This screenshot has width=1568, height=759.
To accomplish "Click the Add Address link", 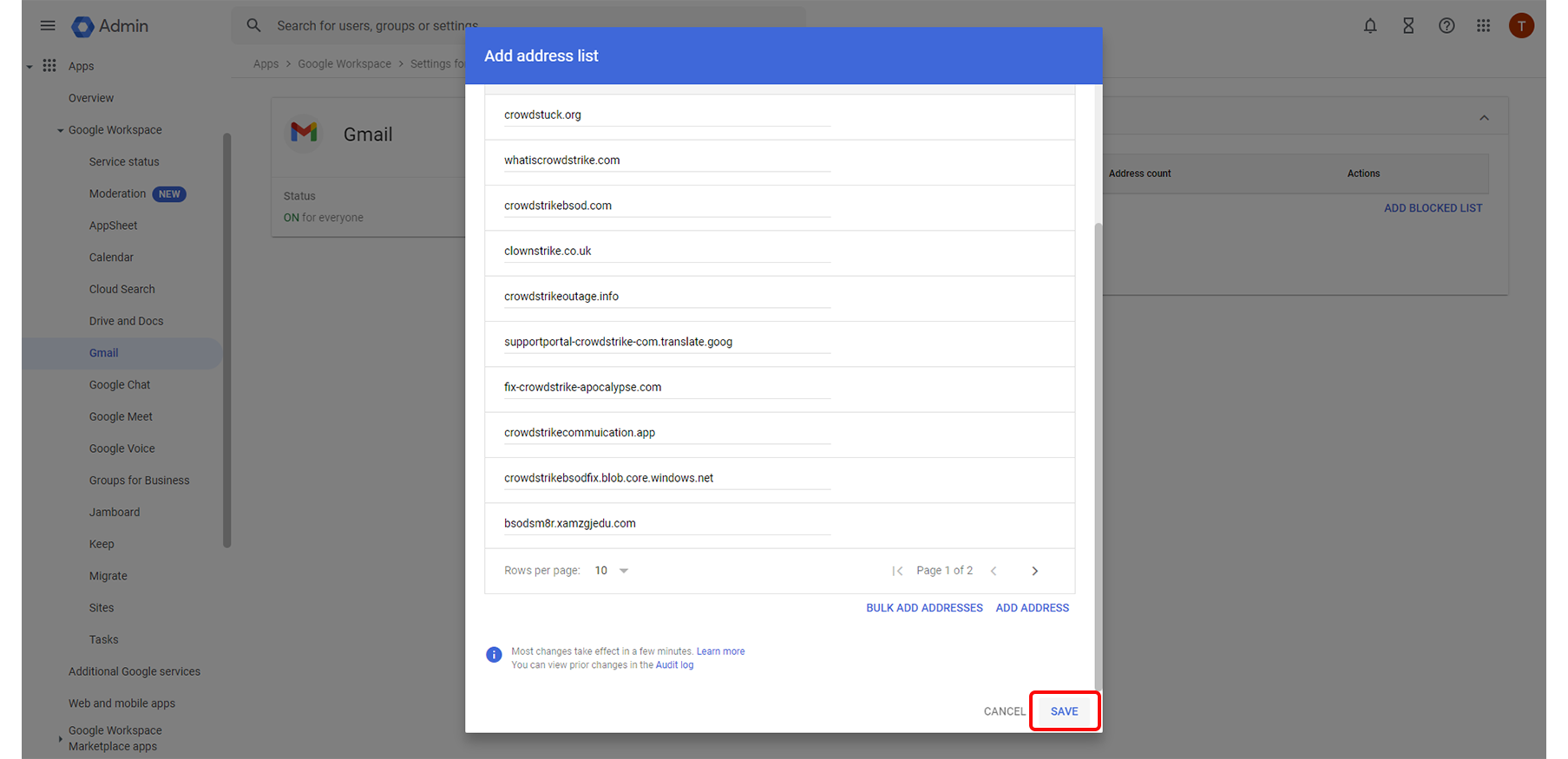I will pyautogui.click(x=1032, y=608).
